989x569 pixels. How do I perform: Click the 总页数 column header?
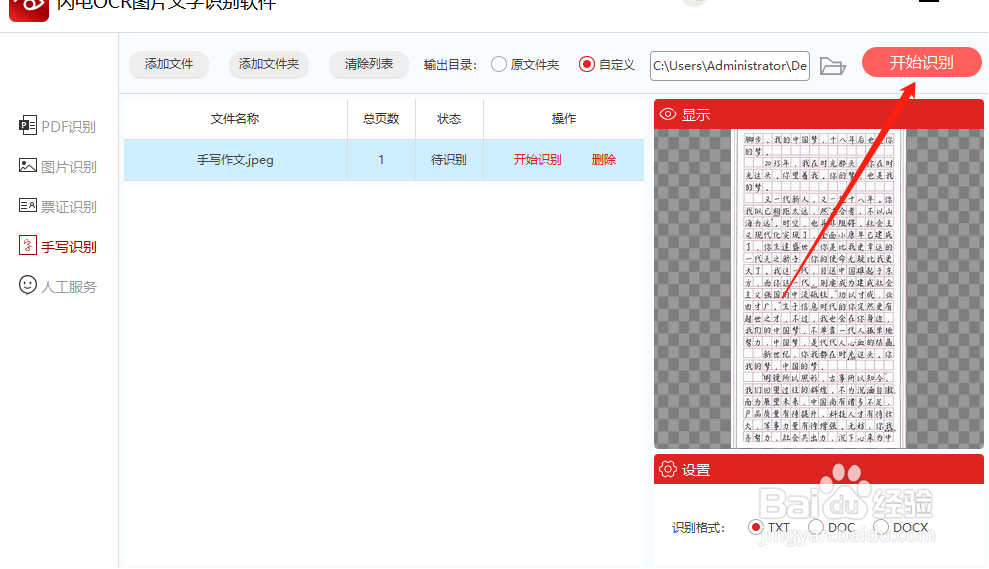pos(381,119)
